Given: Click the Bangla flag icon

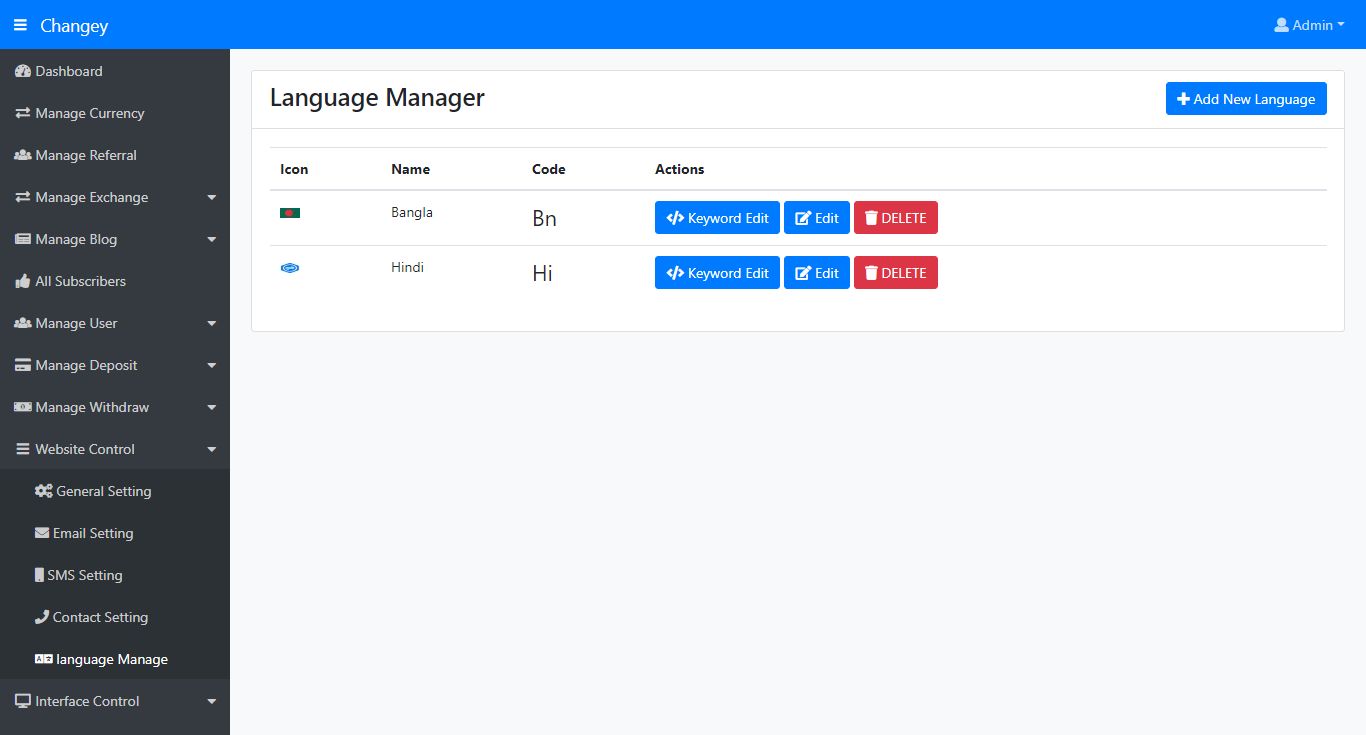Looking at the screenshot, I should point(290,213).
